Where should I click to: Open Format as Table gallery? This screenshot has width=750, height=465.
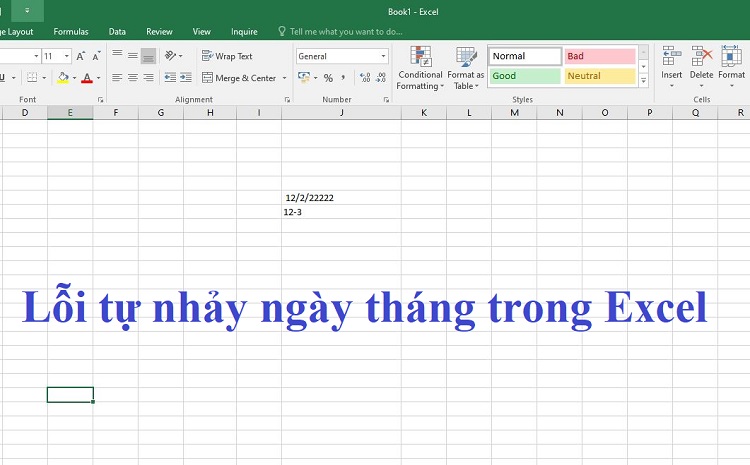click(466, 68)
